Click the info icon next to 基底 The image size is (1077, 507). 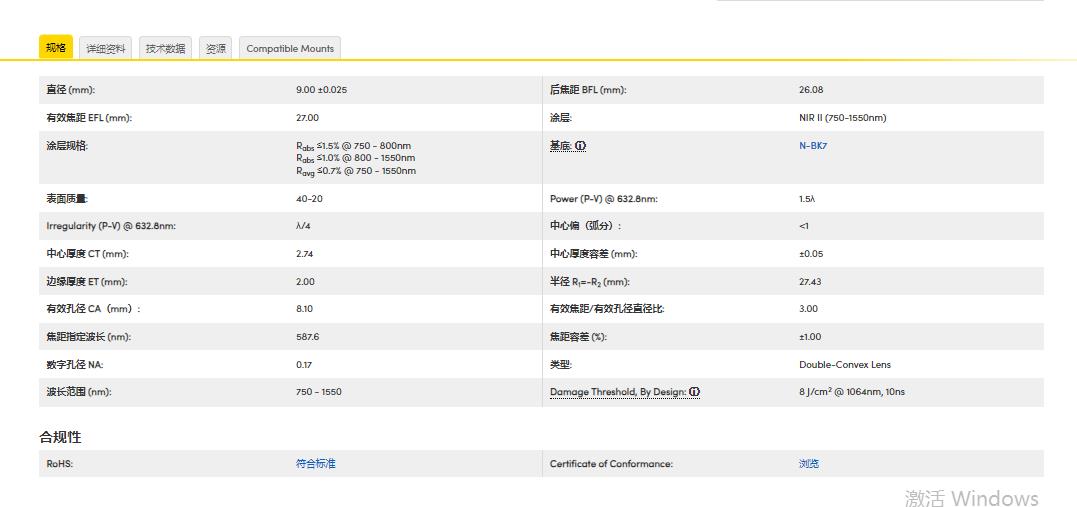(x=581, y=146)
